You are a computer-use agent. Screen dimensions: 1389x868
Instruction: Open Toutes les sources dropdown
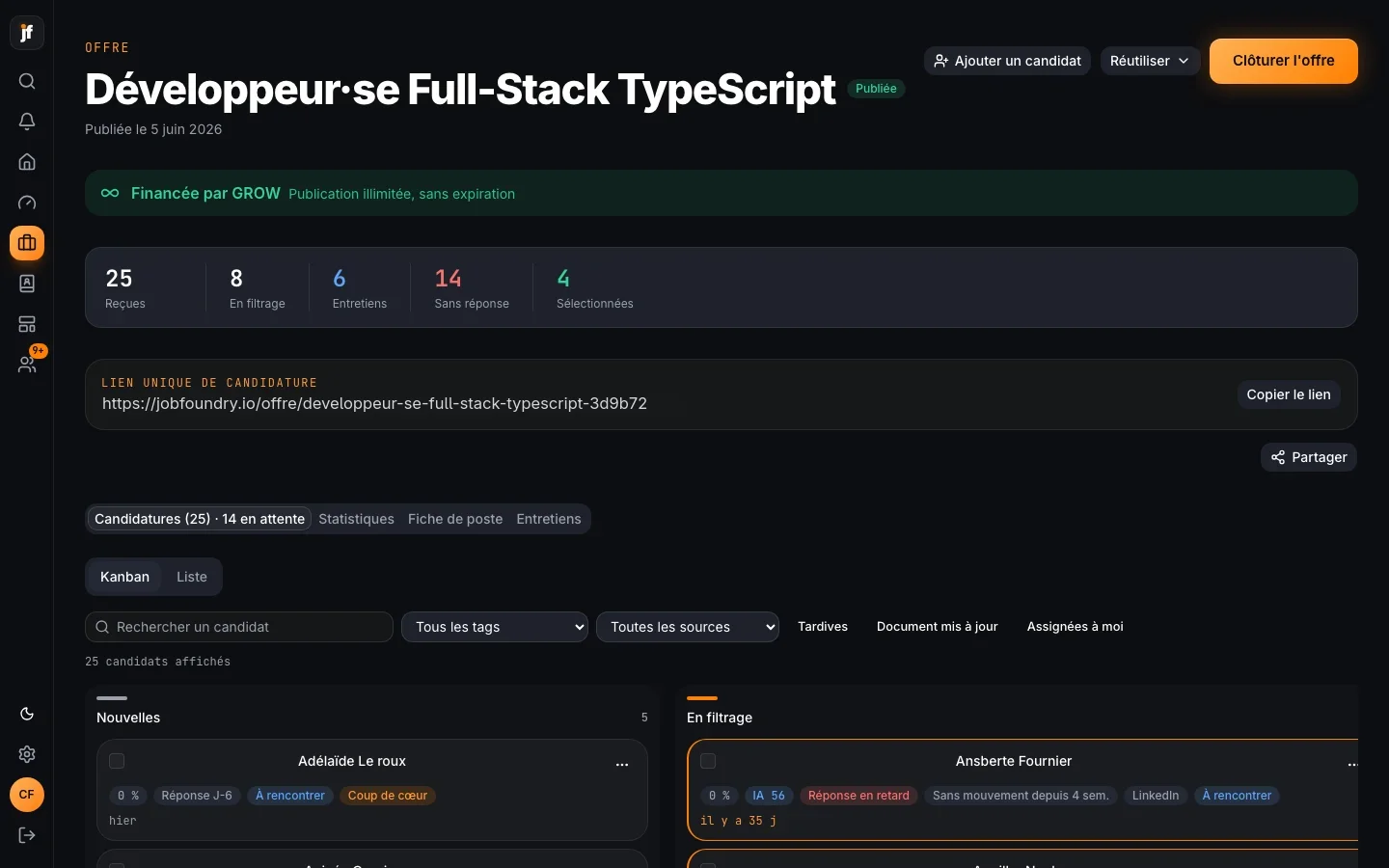[688, 627]
